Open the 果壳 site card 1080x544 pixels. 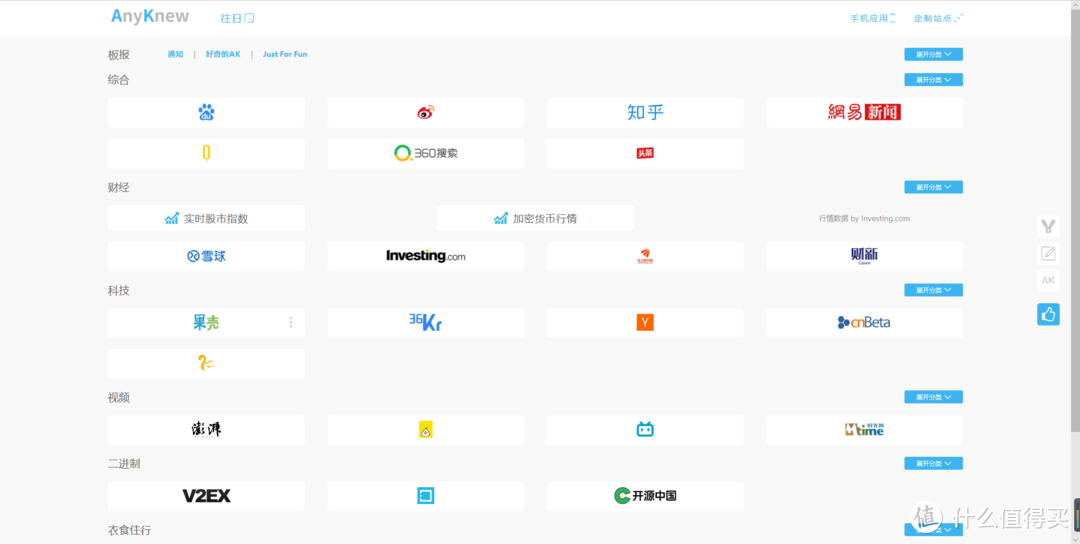pyautogui.click(x=206, y=322)
